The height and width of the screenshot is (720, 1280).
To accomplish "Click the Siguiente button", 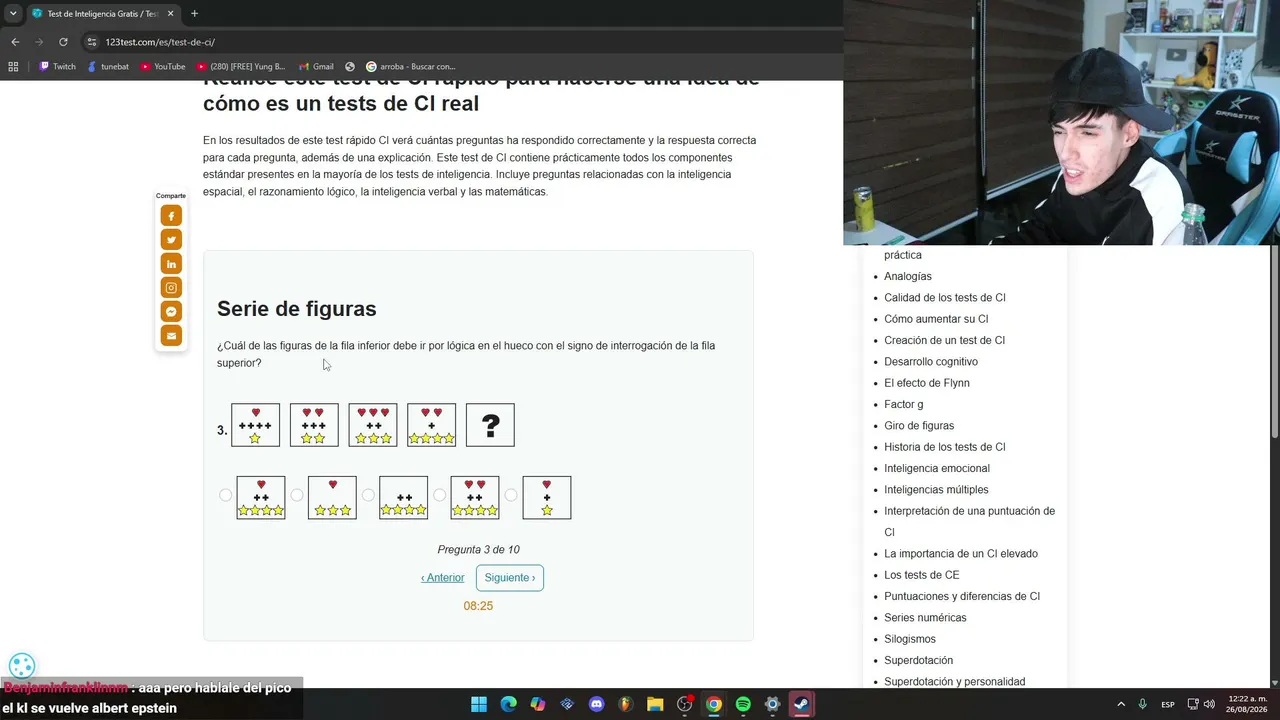I will pyautogui.click(x=510, y=578).
